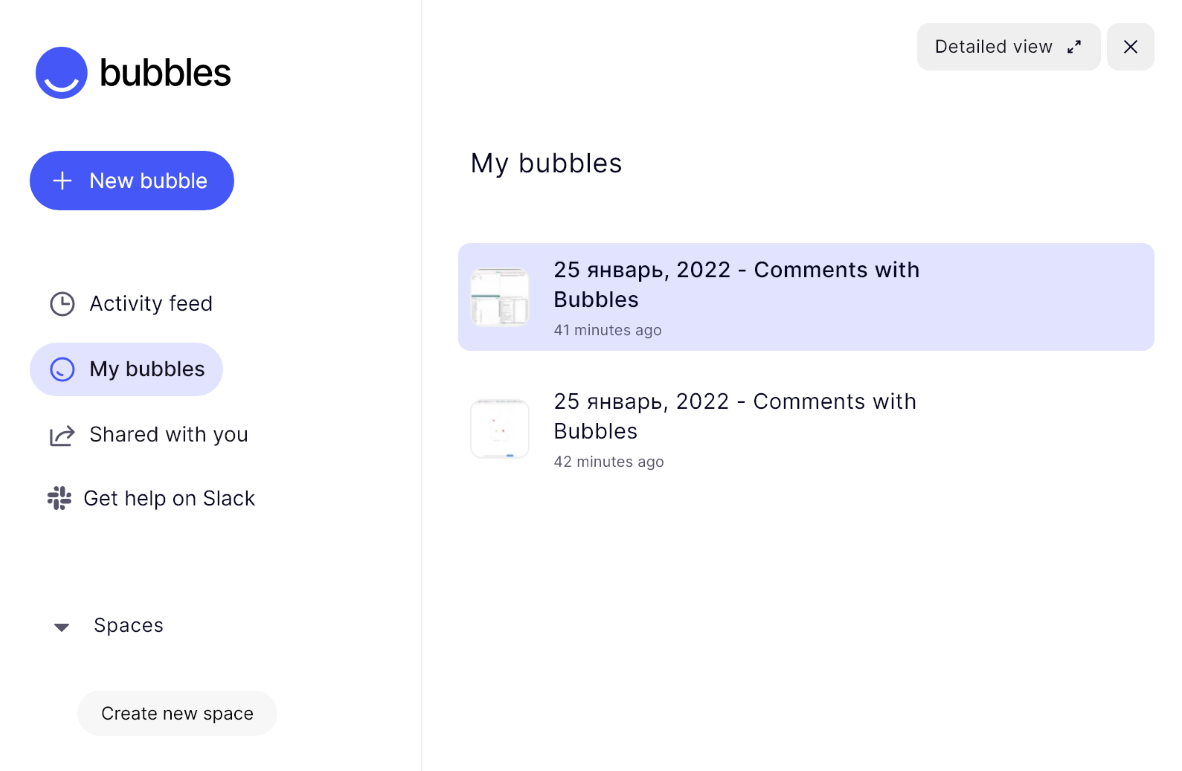The height and width of the screenshot is (771, 1182).
Task: Collapse the Spaces section triangle
Action: click(x=62, y=627)
